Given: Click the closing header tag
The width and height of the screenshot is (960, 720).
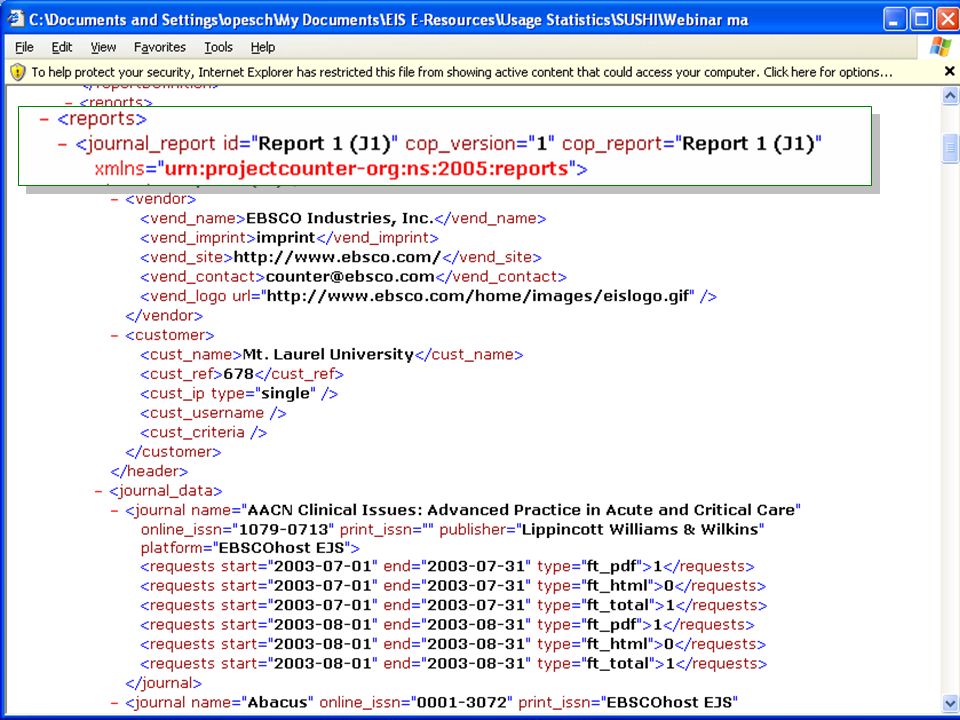Looking at the screenshot, I should [x=149, y=471].
